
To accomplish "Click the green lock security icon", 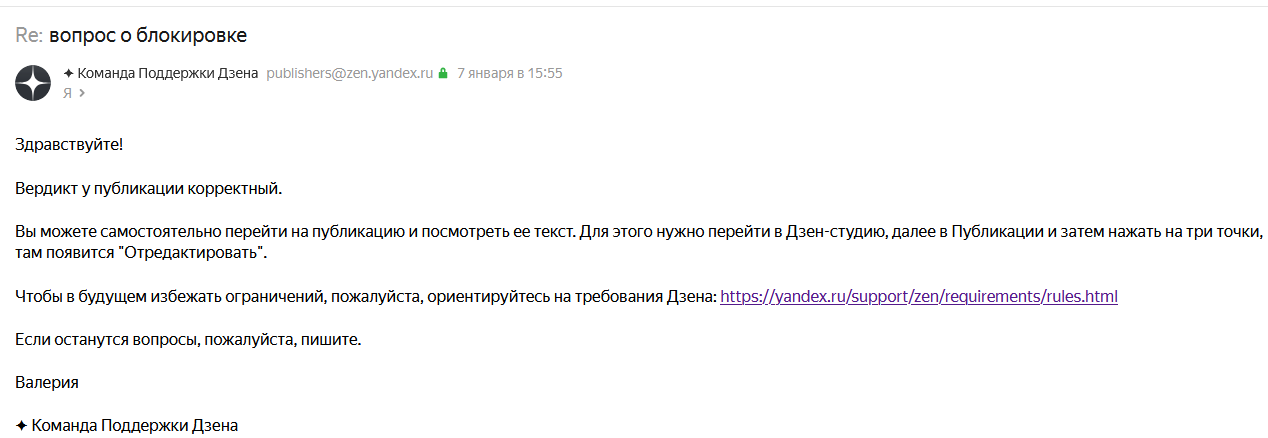I will [x=443, y=73].
